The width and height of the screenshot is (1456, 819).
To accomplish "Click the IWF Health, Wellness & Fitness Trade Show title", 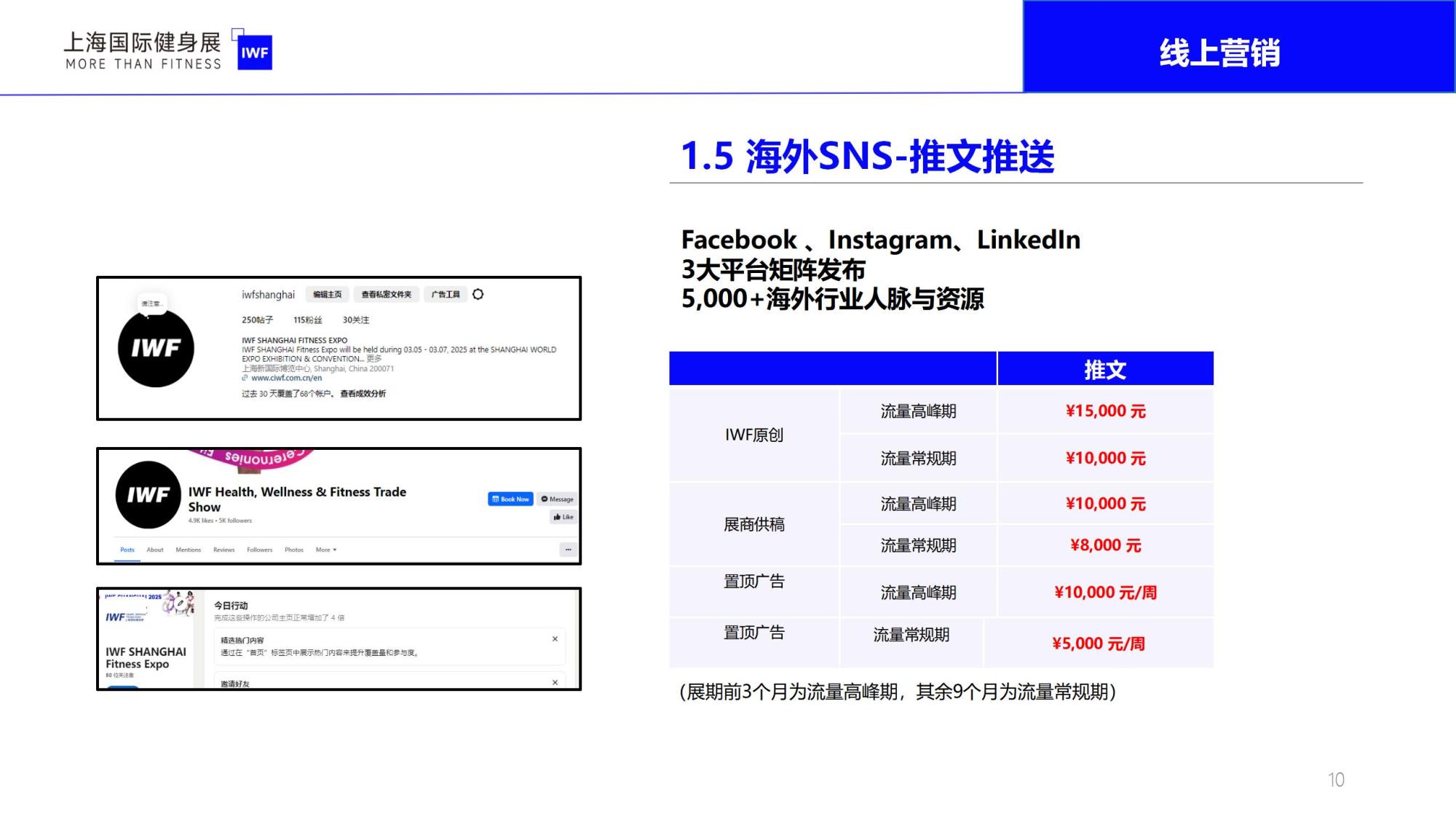I will [297, 499].
